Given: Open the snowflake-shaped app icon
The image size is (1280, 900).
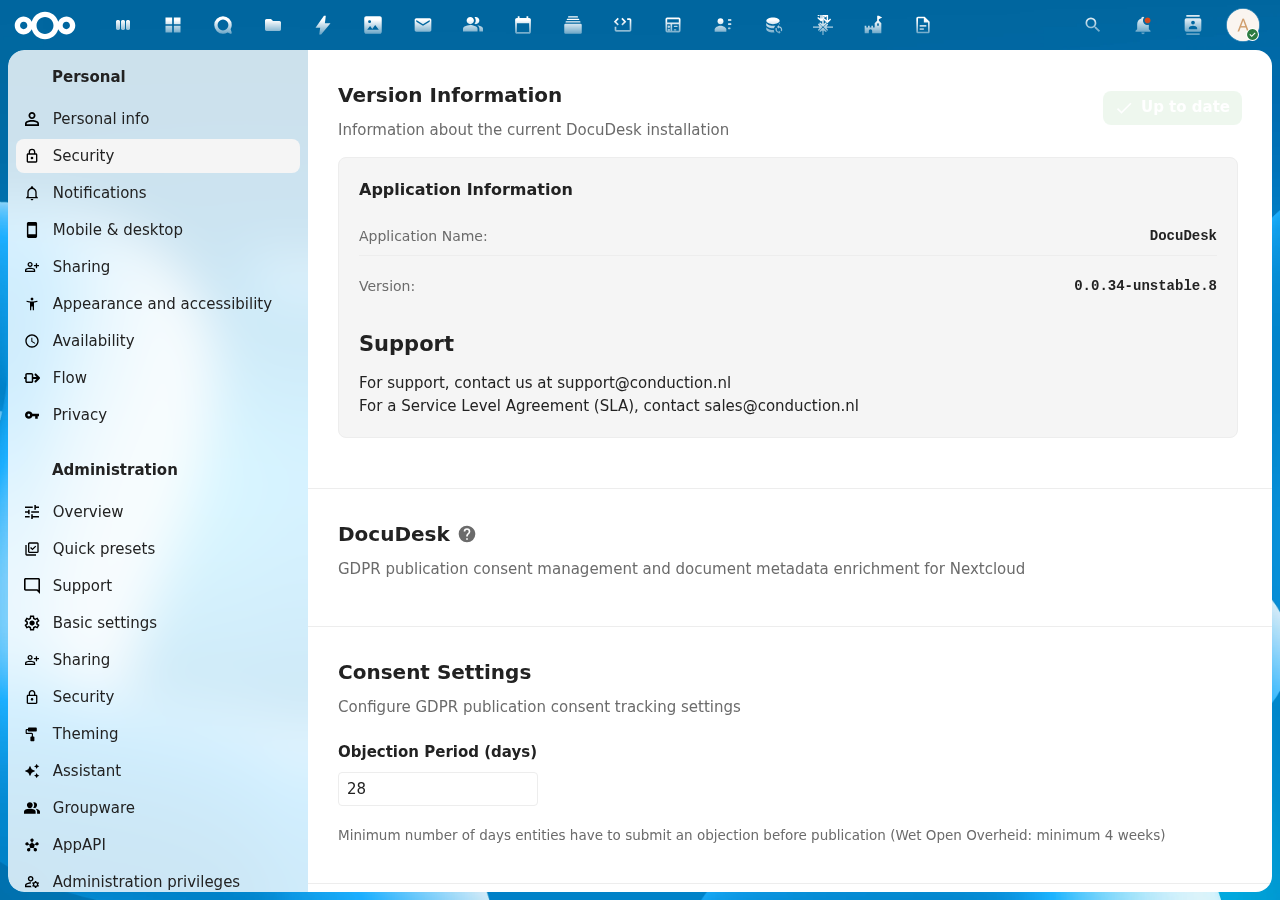Looking at the screenshot, I should (823, 25).
